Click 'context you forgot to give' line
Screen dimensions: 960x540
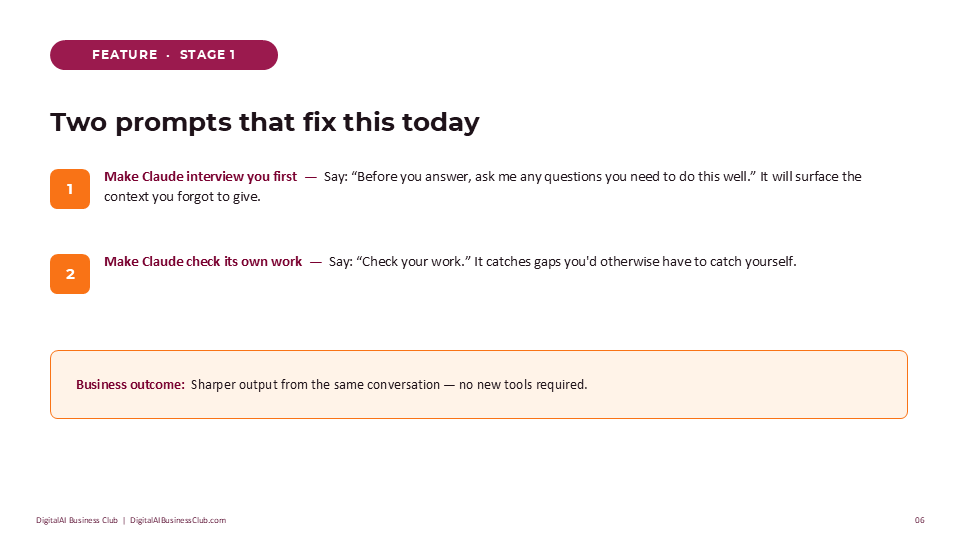(x=182, y=197)
